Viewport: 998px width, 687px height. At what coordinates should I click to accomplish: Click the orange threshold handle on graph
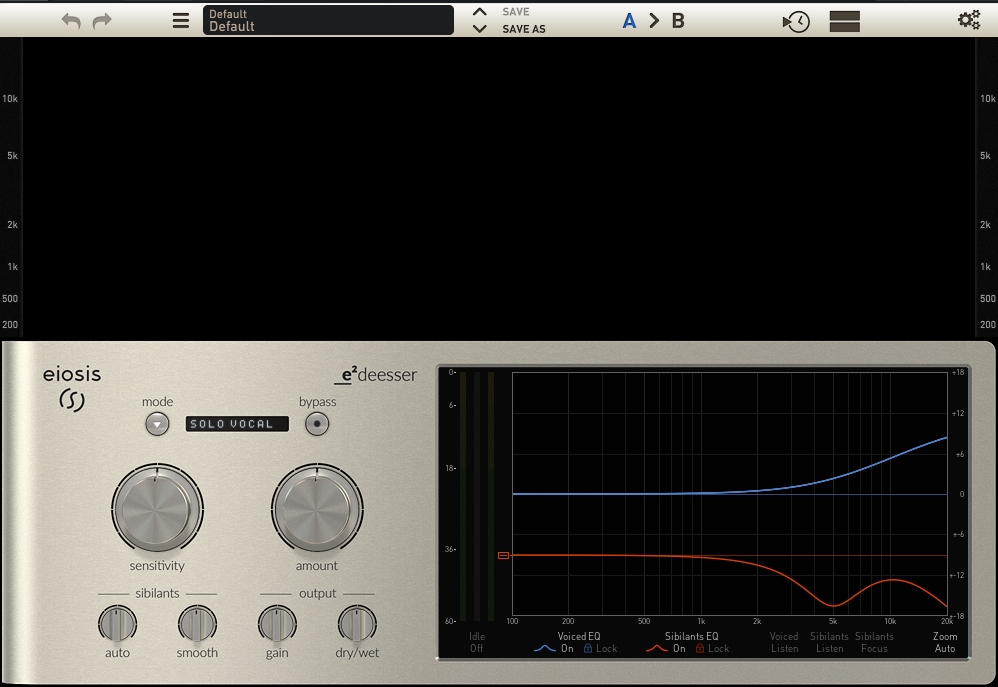tap(504, 555)
